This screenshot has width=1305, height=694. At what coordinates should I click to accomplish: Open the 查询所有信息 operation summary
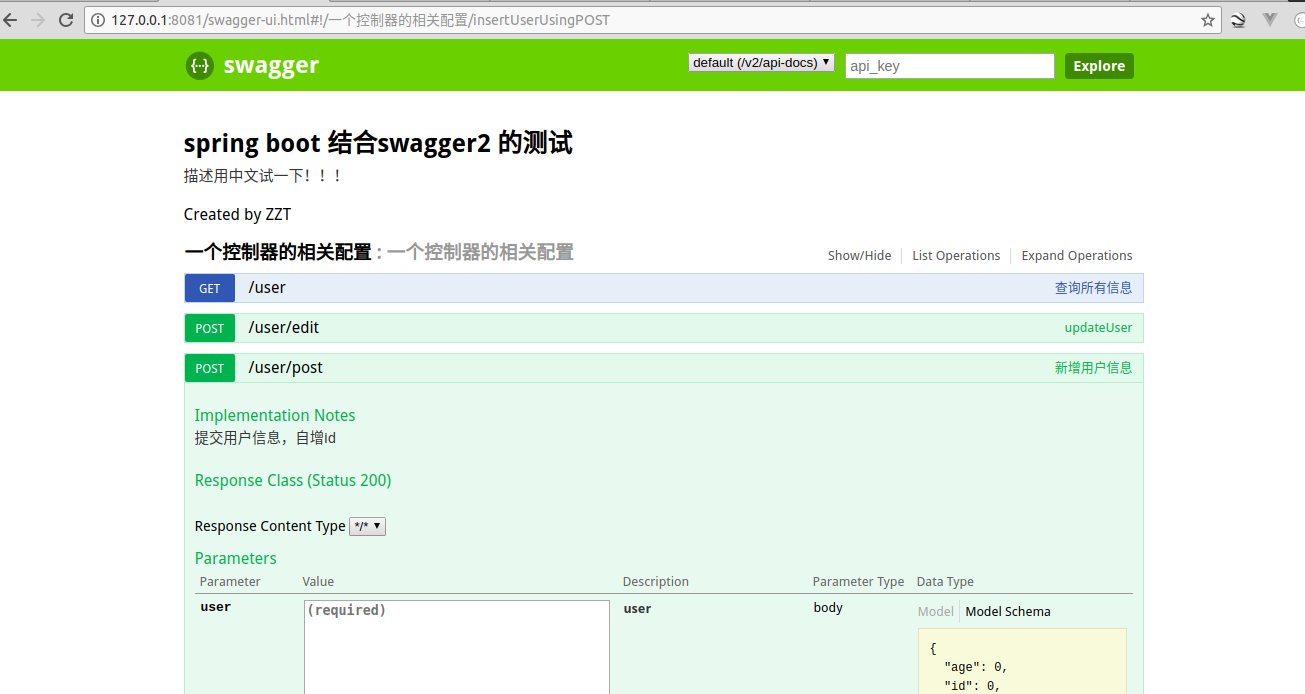click(1093, 288)
